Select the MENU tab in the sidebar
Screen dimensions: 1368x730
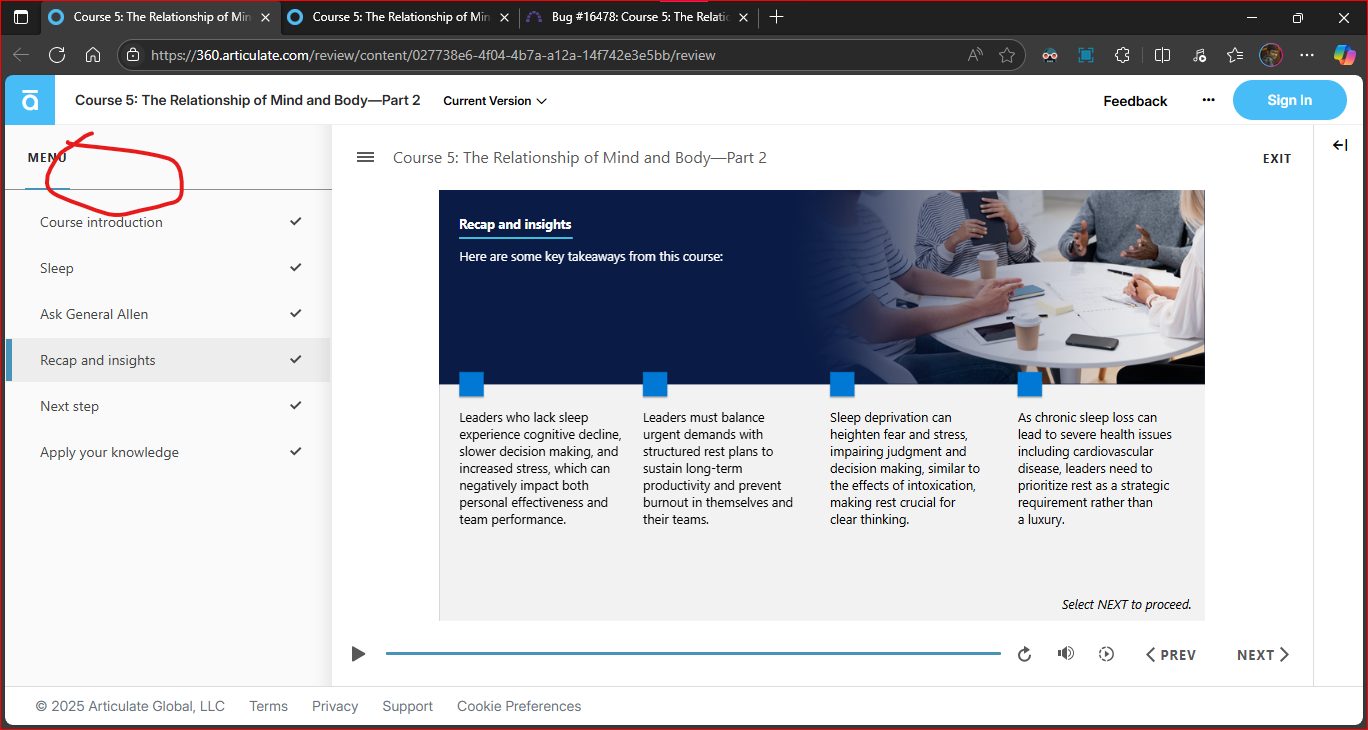tap(47, 158)
